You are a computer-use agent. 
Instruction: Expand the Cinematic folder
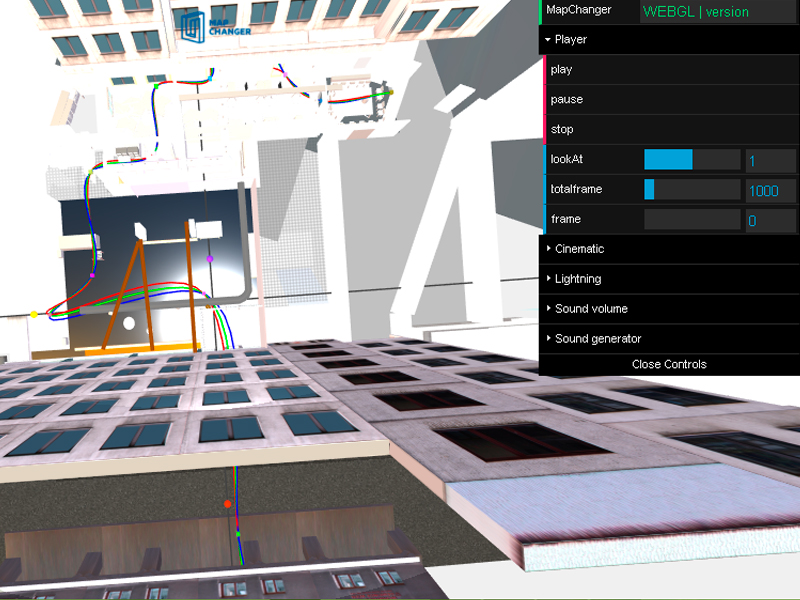(669, 249)
